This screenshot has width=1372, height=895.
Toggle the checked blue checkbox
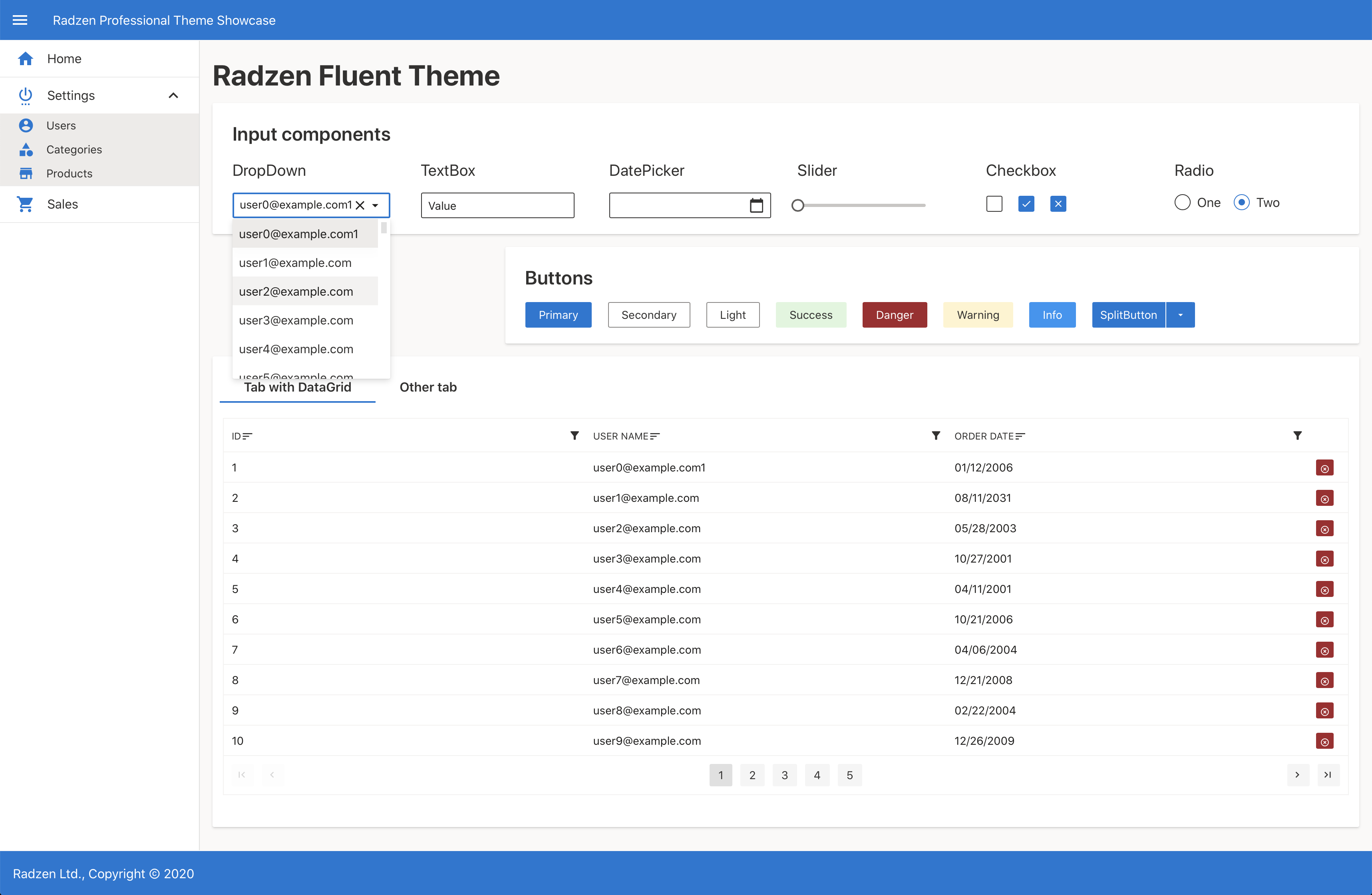(1026, 203)
